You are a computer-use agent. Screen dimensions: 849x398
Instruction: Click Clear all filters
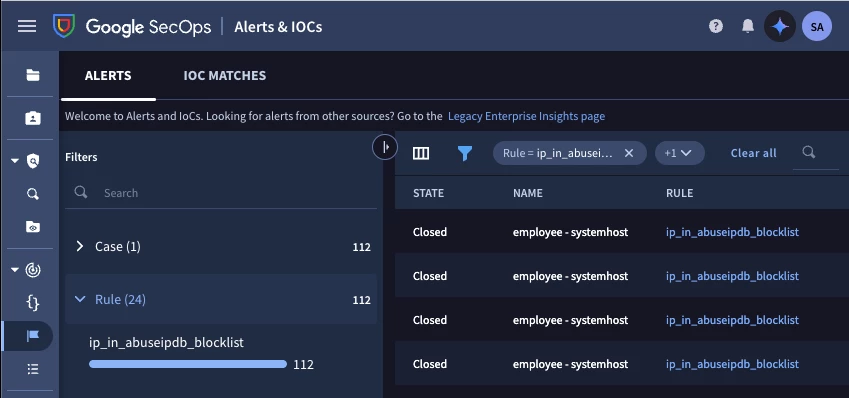[753, 153]
